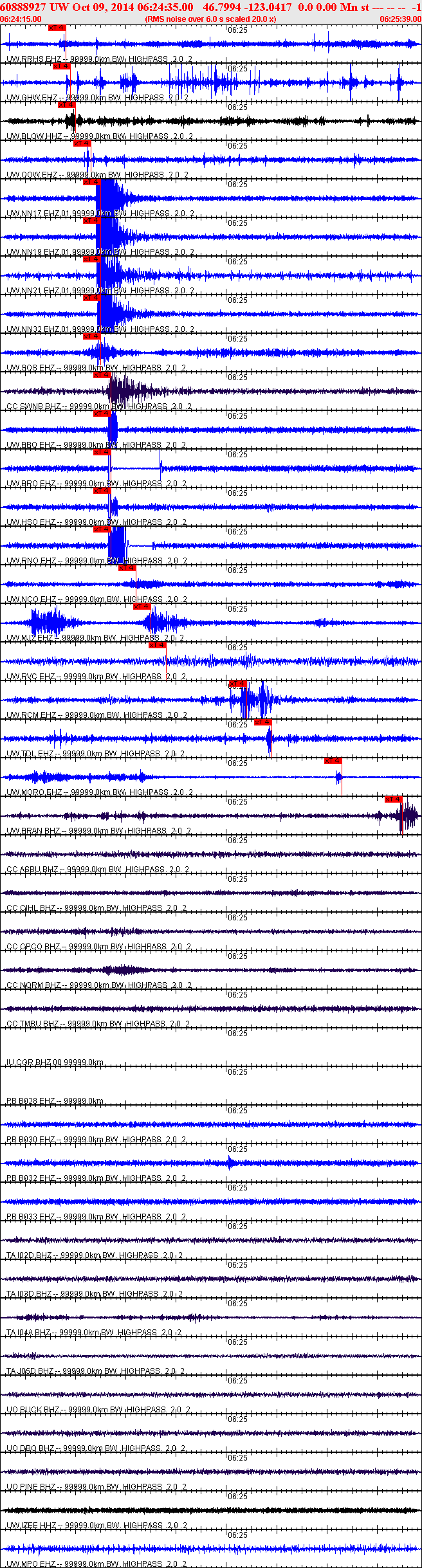
Task: Select the pick flag on UW.RVC trace
Action: pos(158,645)
